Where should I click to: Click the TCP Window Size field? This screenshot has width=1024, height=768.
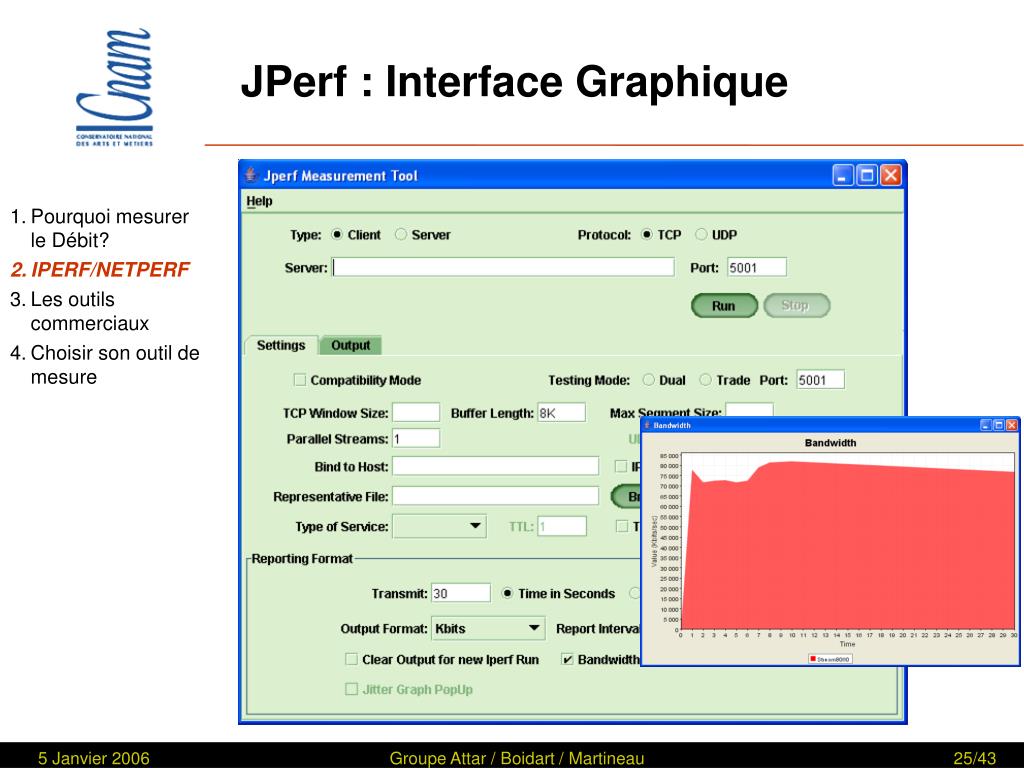[416, 413]
